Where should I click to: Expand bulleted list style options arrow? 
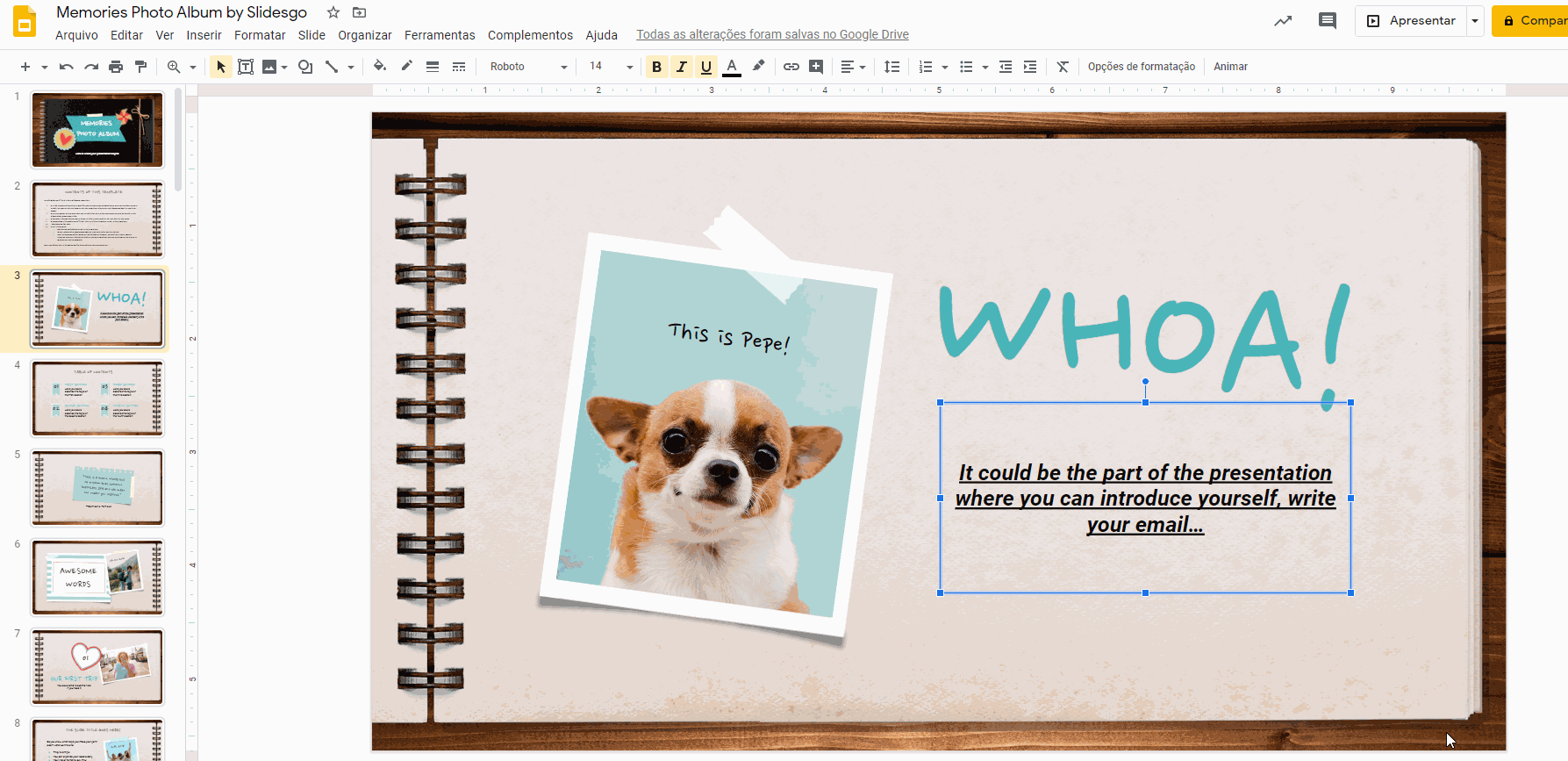(985, 67)
